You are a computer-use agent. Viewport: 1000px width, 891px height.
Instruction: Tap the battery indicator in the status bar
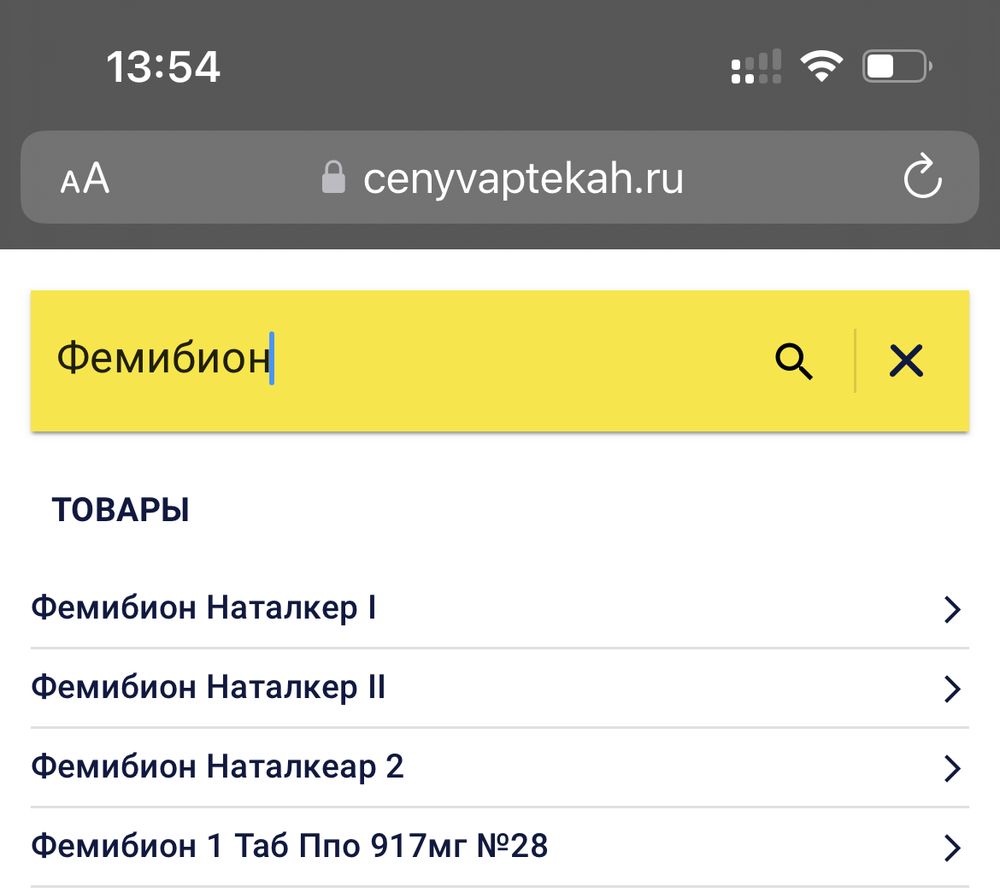(x=895, y=65)
